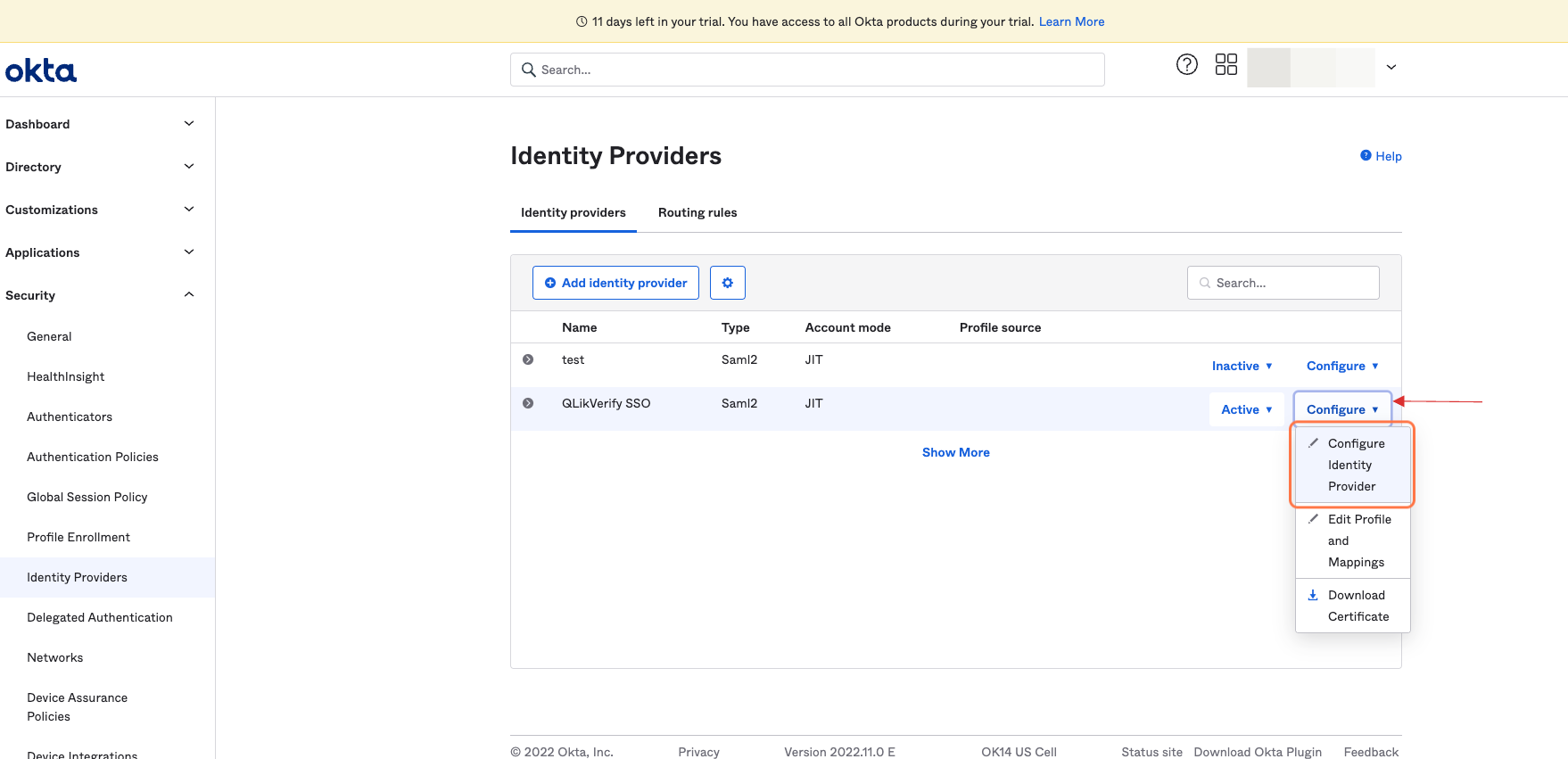1568x759 pixels.
Task: Open Global Session Policy in sidebar
Action: [87, 497]
